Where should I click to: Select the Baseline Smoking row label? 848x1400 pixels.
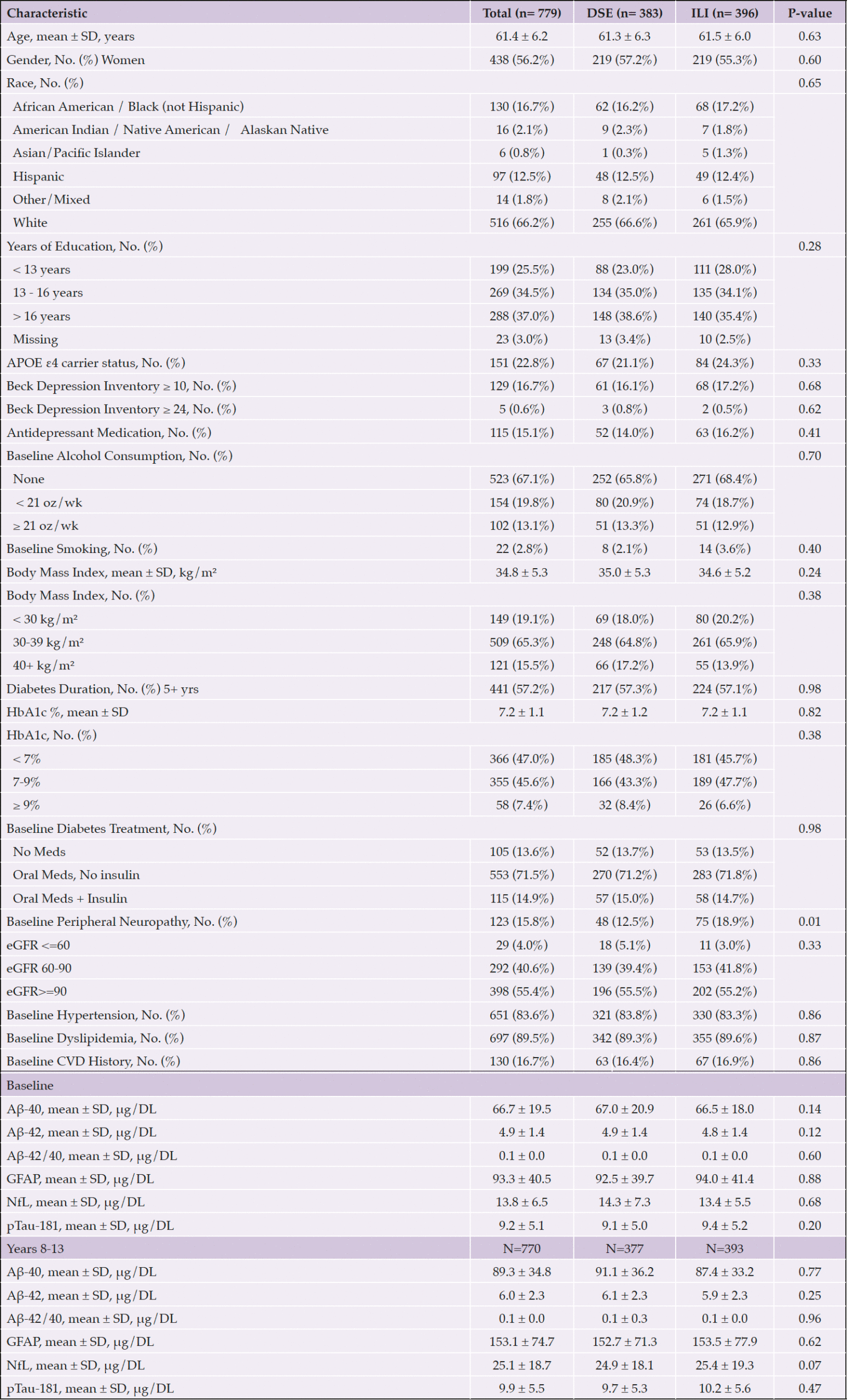point(82,549)
